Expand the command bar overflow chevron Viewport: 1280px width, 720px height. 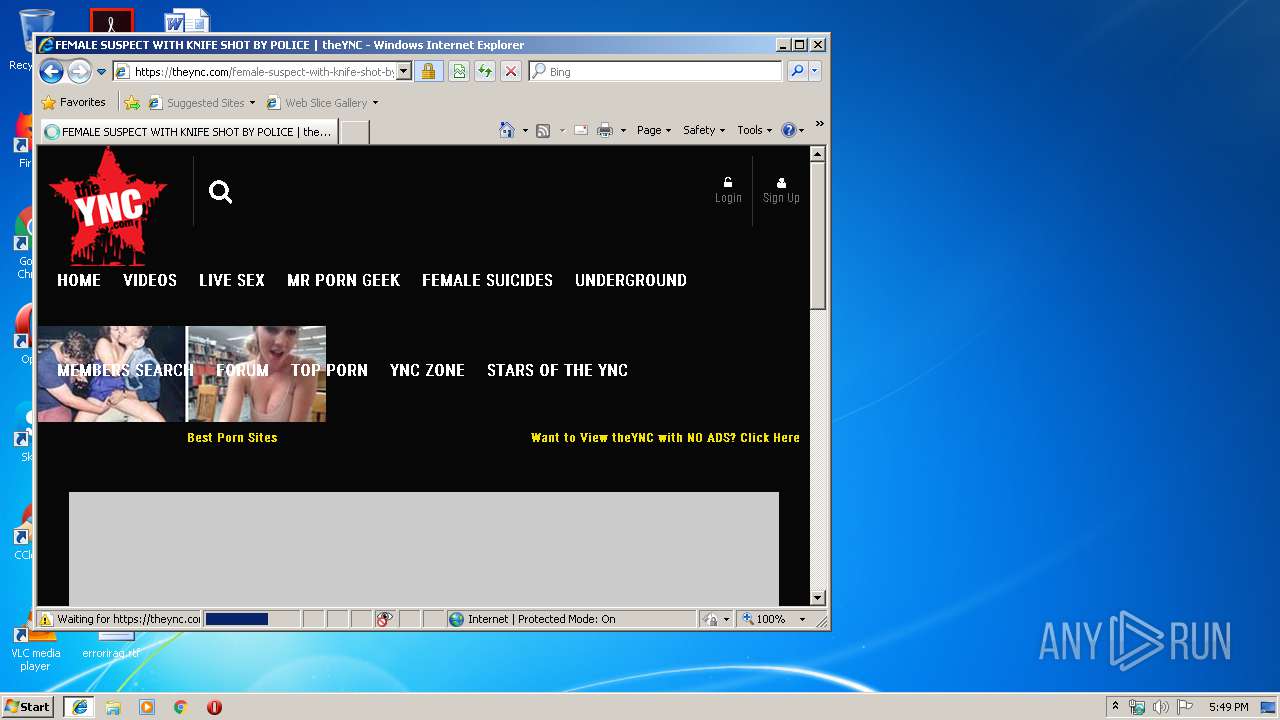pyautogui.click(x=819, y=124)
